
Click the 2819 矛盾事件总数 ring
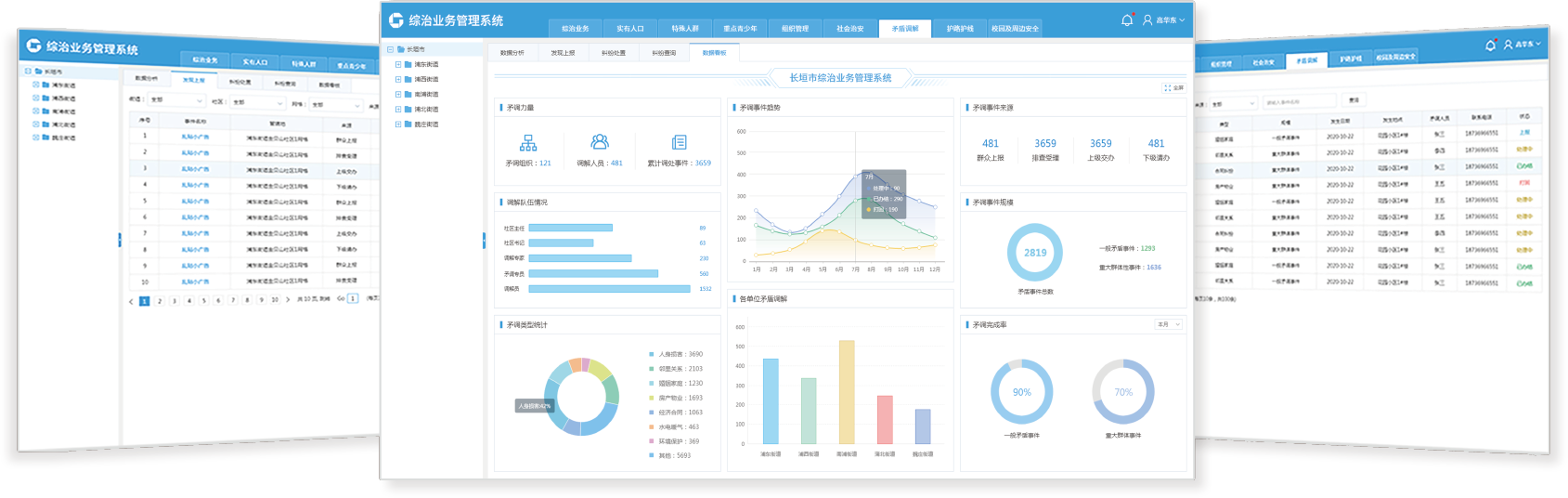(x=1035, y=252)
